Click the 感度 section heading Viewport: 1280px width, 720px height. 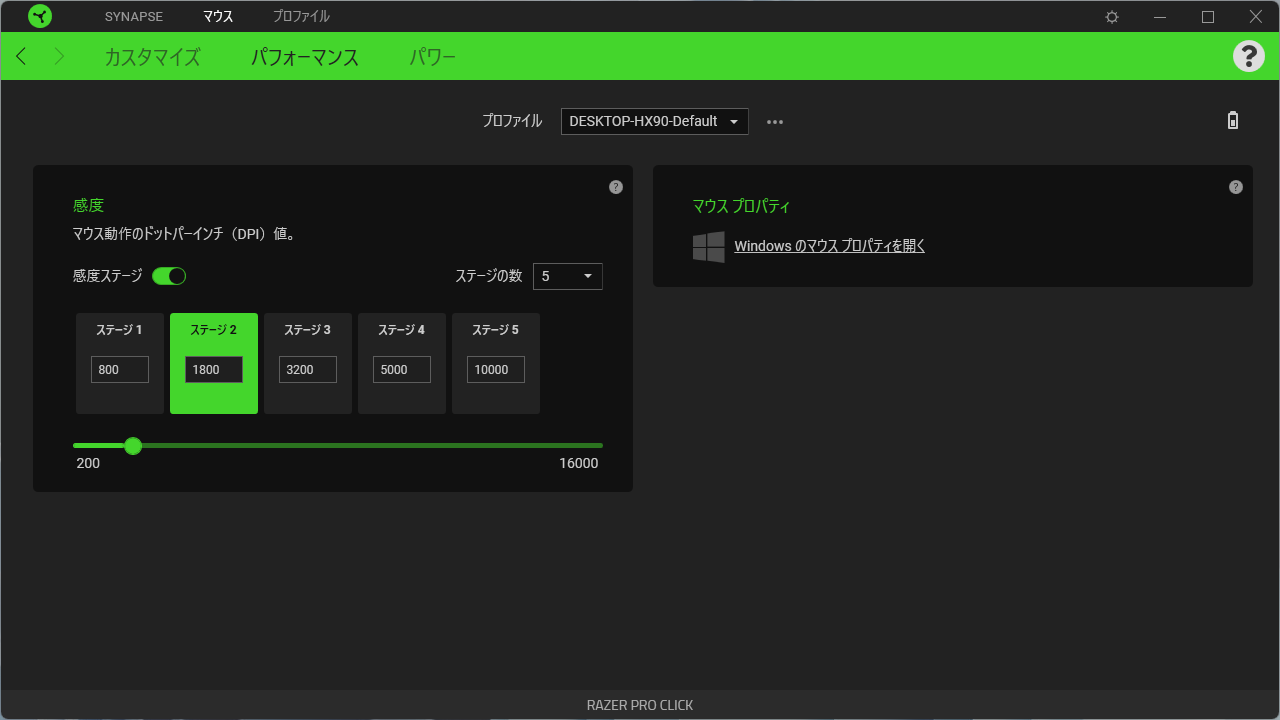[88, 205]
